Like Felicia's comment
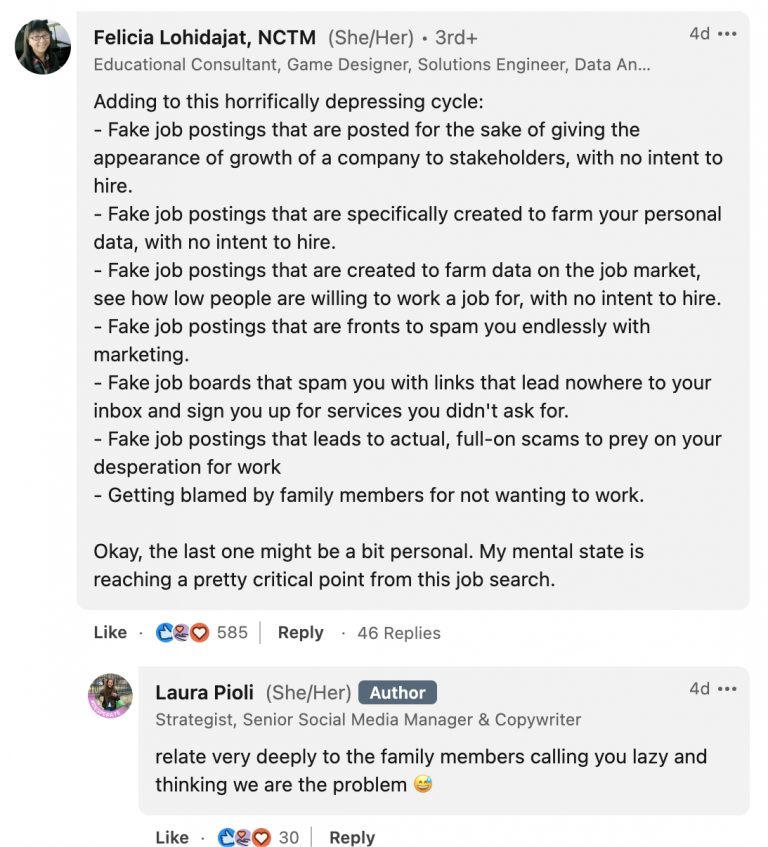The height and width of the screenshot is (847, 768). [108, 632]
